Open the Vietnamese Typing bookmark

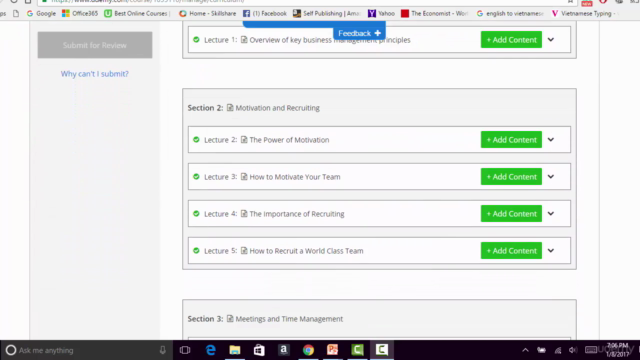pos(582,13)
